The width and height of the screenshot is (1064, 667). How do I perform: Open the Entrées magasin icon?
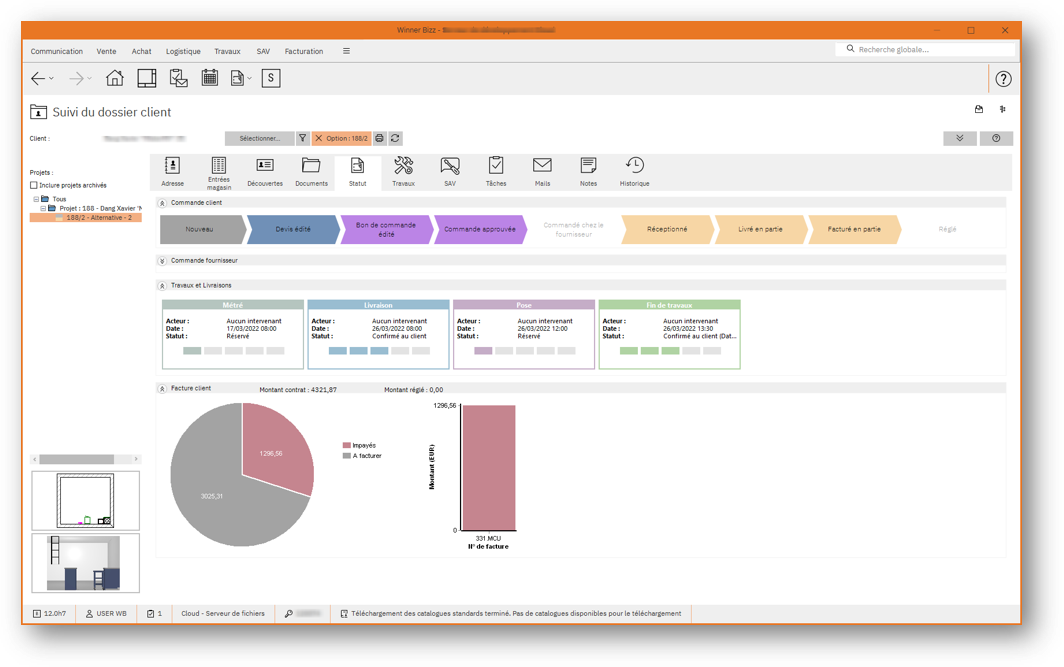tap(218, 170)
